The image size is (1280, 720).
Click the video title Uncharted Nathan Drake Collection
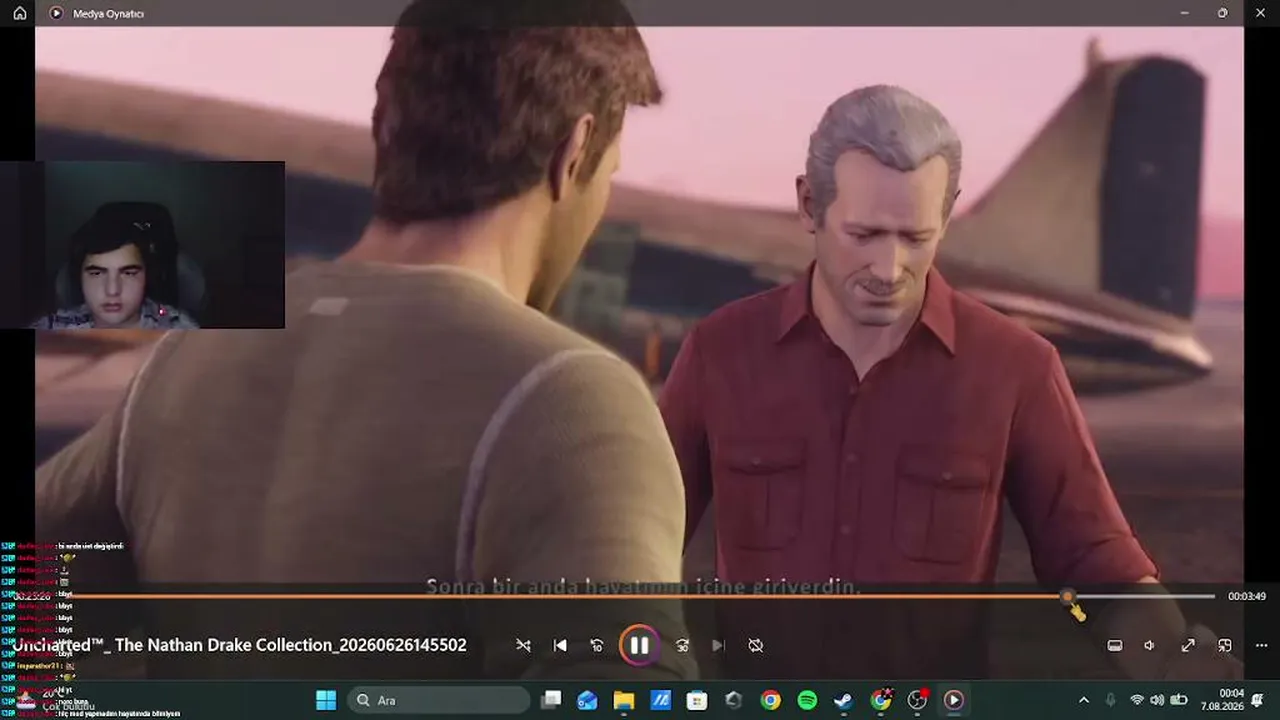240,645
